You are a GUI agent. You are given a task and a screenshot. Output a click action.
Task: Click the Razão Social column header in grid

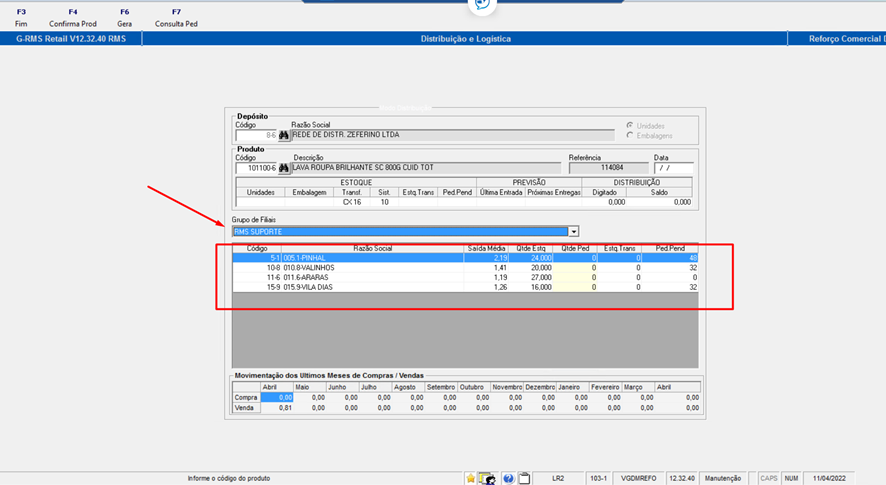tap(372, 249)
